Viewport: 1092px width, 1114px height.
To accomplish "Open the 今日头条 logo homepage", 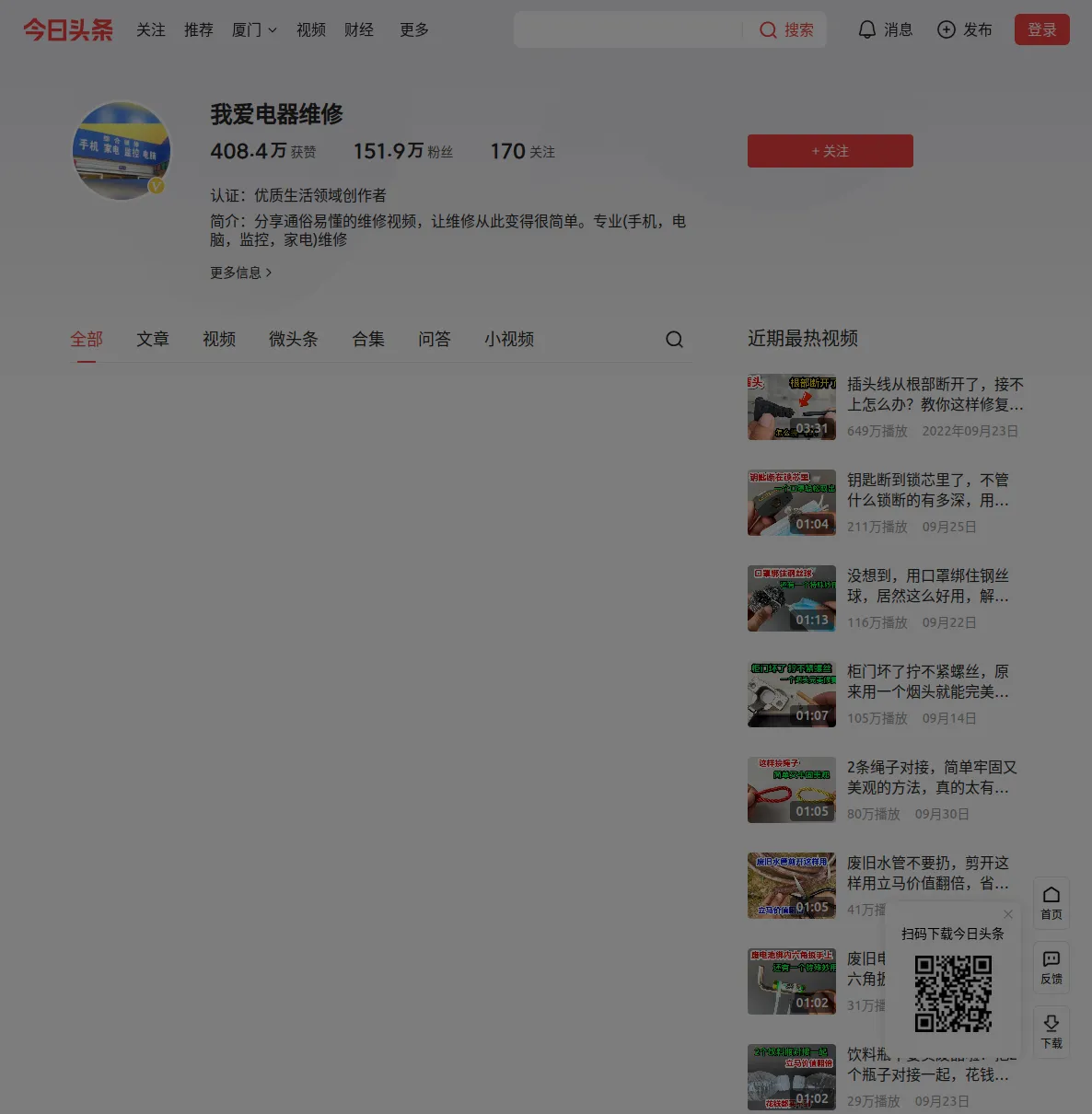I will pos(68,30).
